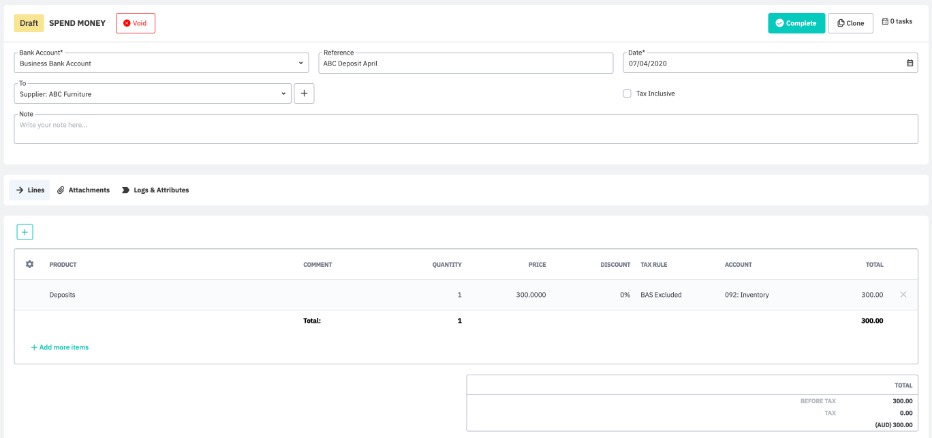Click the plus icon above the lines table
The image size is (932, 438).
coord(25,232)
